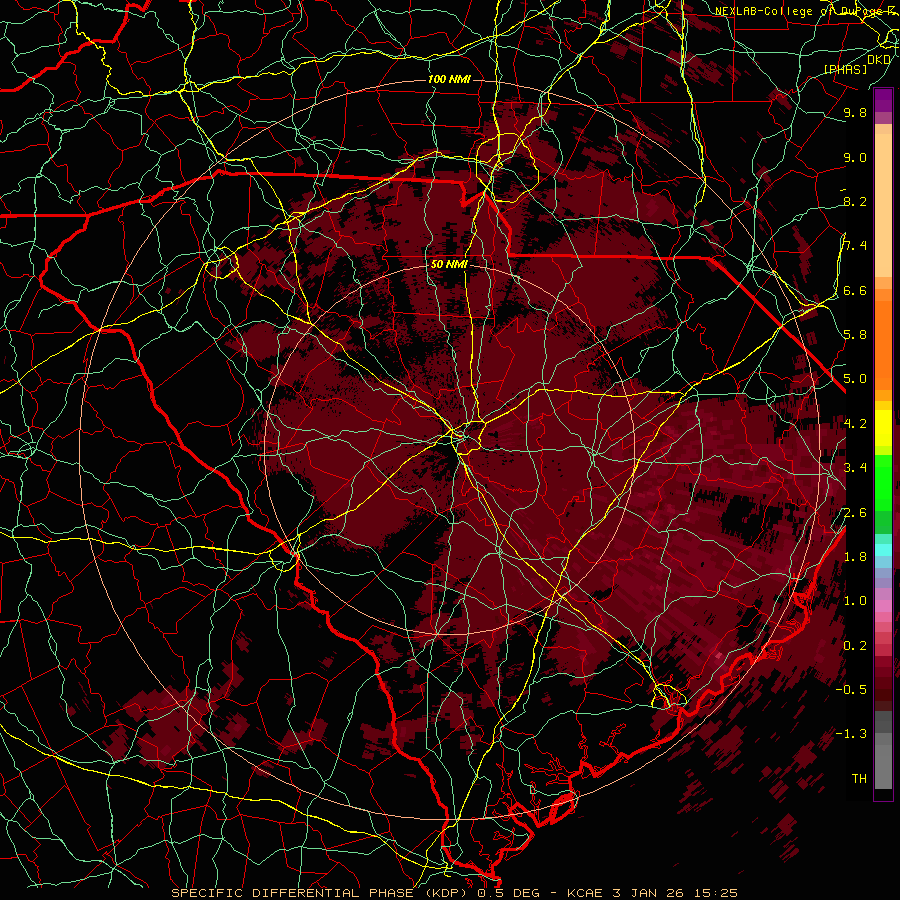Click the 1.0 legend value

(855, 601)
